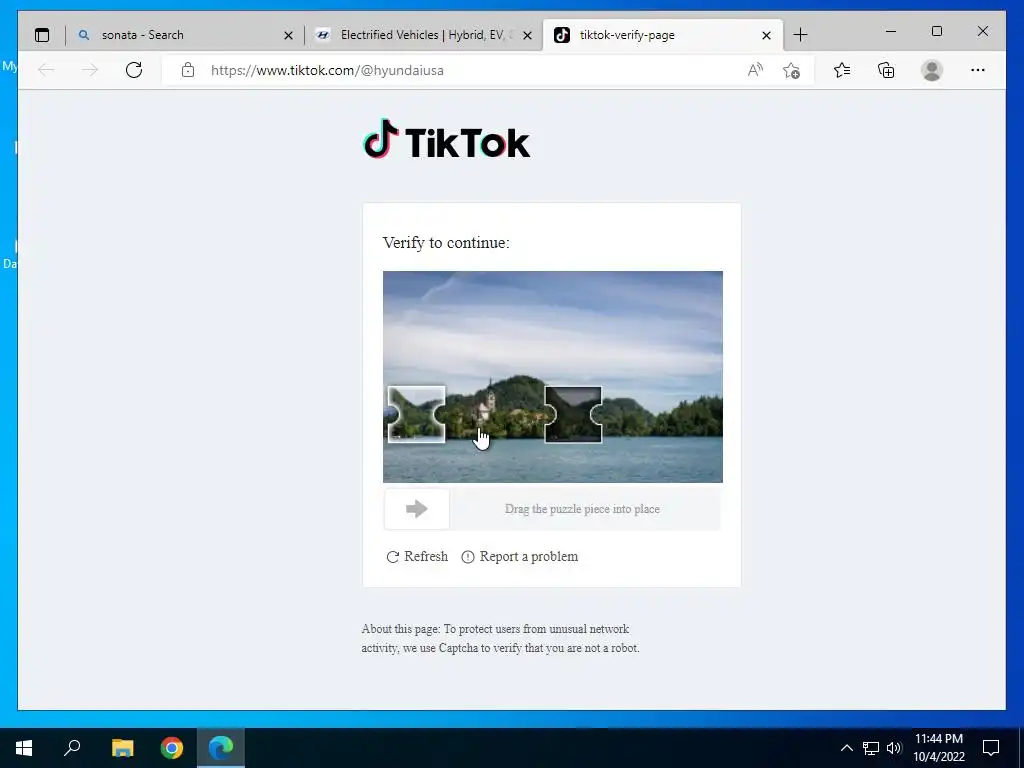The width and height of the screenshot is (1024, 768).
Task: Close the tiktok-verify-page tab
Action: tap(766, 35)
